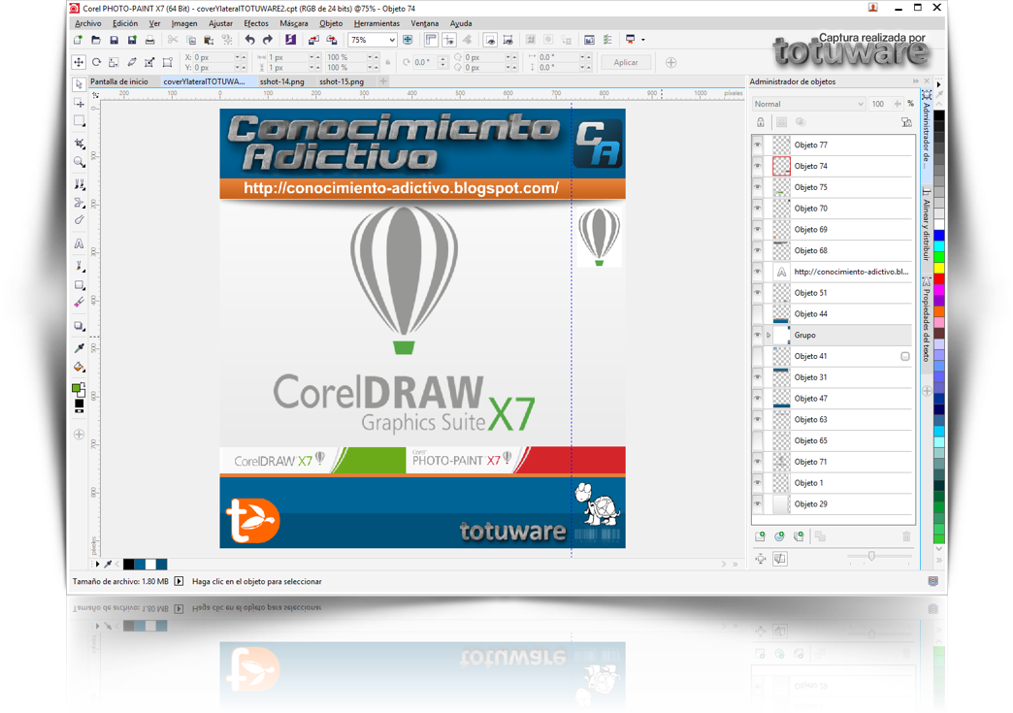Open Alinear y distribuir docker tab
Viewport: 1013px width, 713px height.
(926, 224)
